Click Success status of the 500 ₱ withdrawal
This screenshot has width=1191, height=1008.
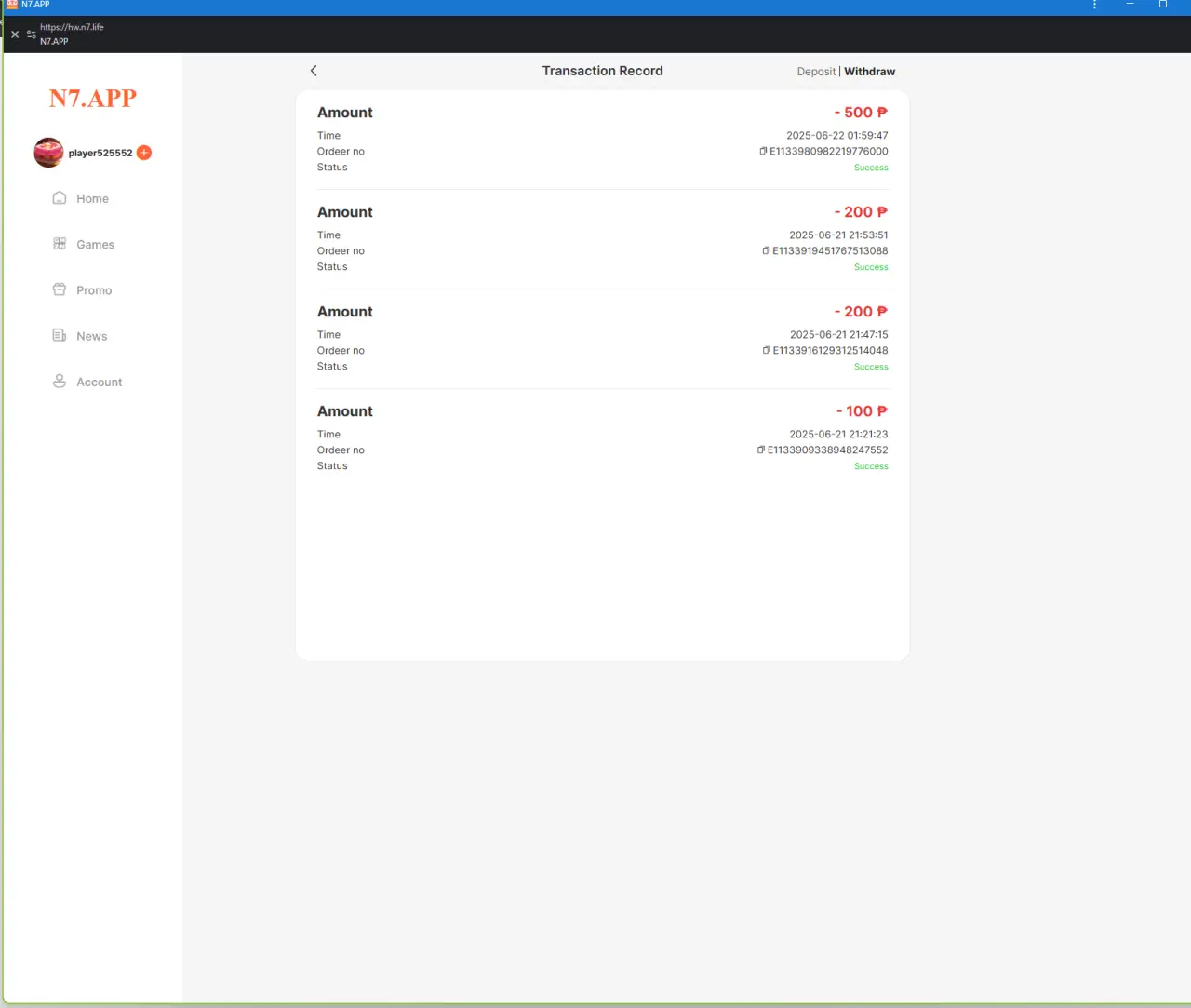pyautogui.click(x=871, y=168)
